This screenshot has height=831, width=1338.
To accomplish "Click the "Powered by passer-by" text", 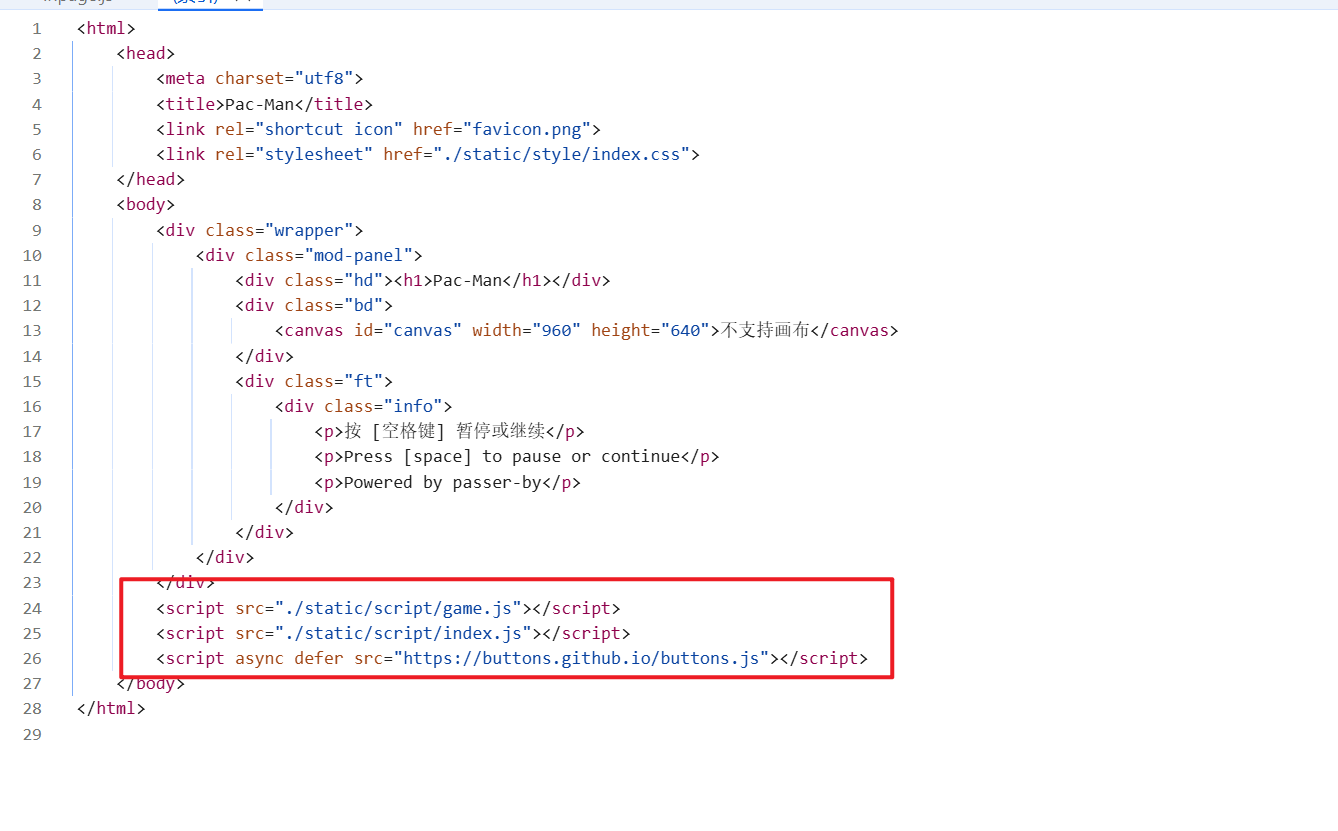I will [x=447, y=482].
